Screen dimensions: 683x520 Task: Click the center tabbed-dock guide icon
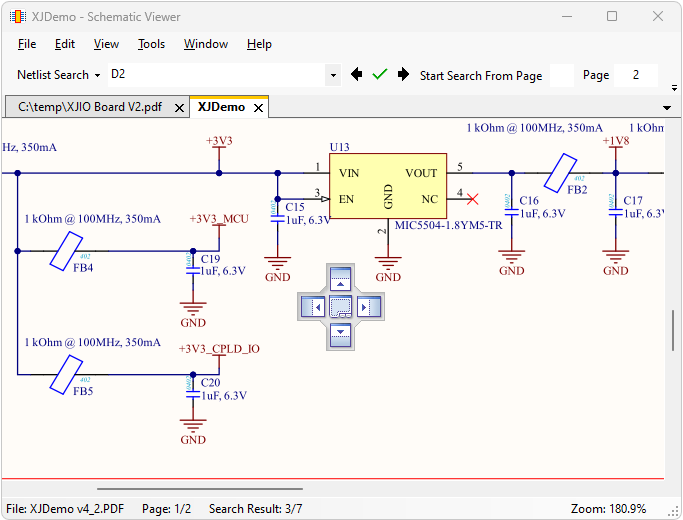341,307
